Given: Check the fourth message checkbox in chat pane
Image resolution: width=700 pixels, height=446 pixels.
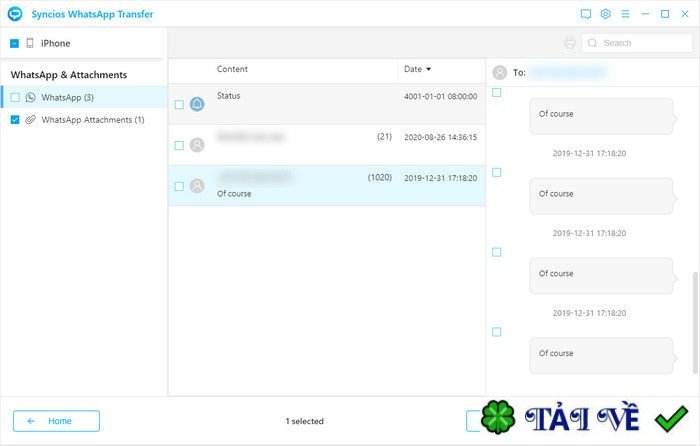Looking at the screenshot, I should [496, 332].
